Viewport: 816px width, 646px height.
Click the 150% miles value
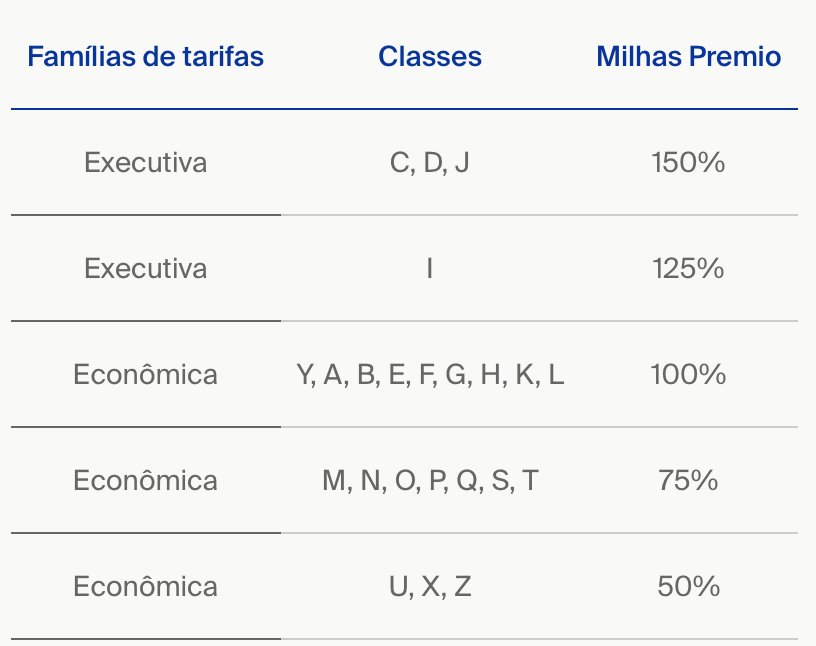688,162
